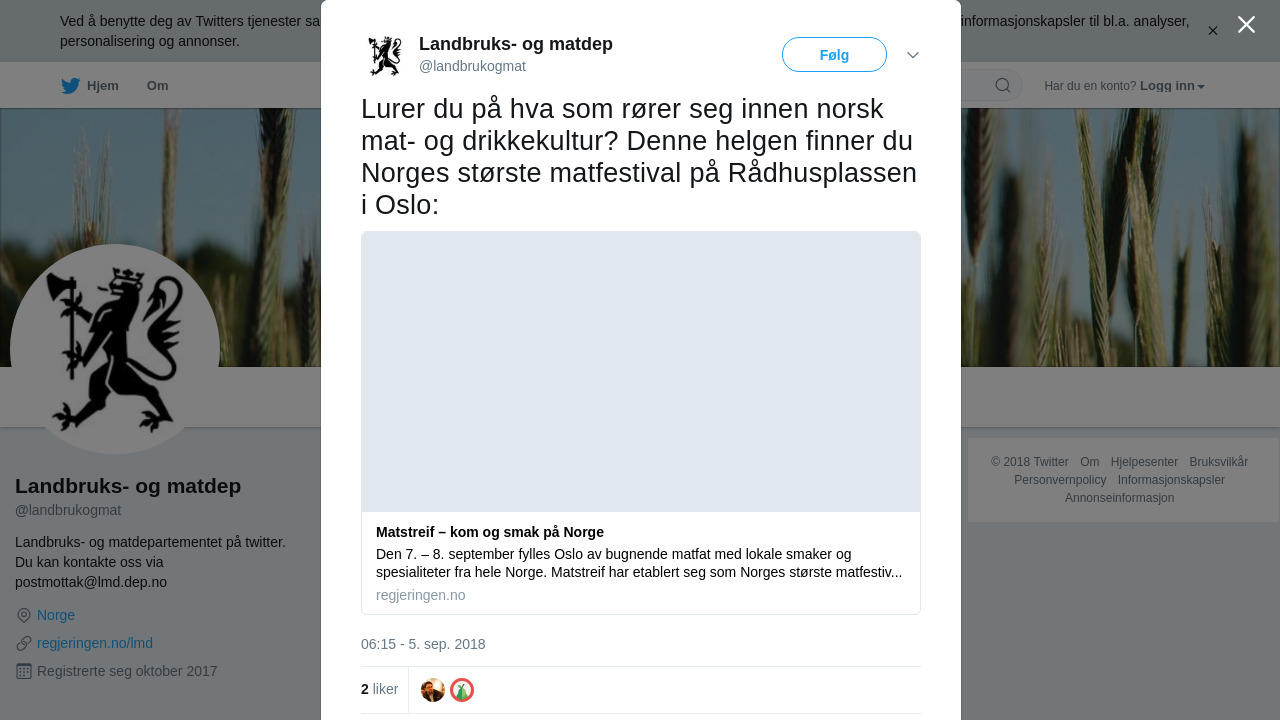Expand the tweet options chevron next to Følg
Image resolution: width=1280 pixels, height=720 pixels.
[x=913, y=55]
